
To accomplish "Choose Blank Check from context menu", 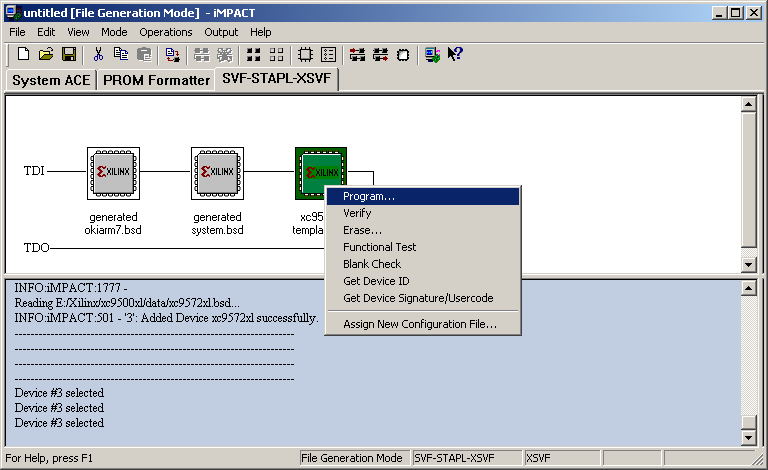I will tap(423, 264).
